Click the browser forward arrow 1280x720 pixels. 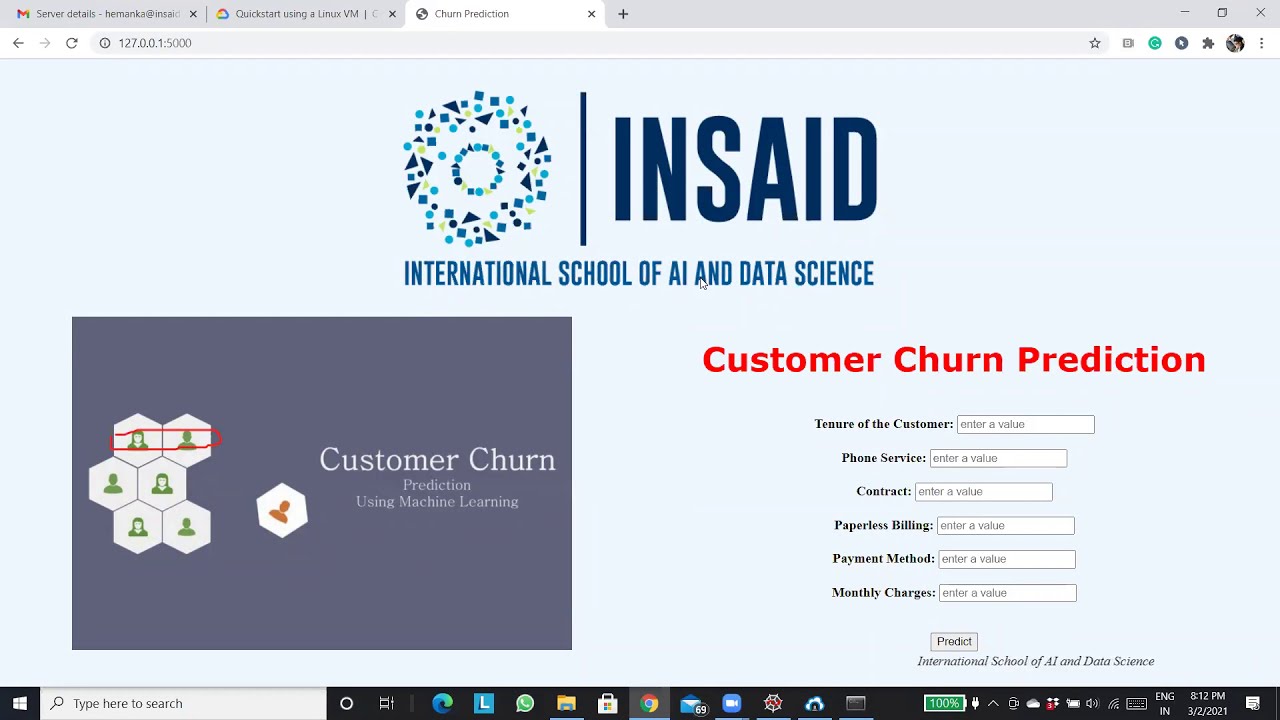[x=45, y=43]
